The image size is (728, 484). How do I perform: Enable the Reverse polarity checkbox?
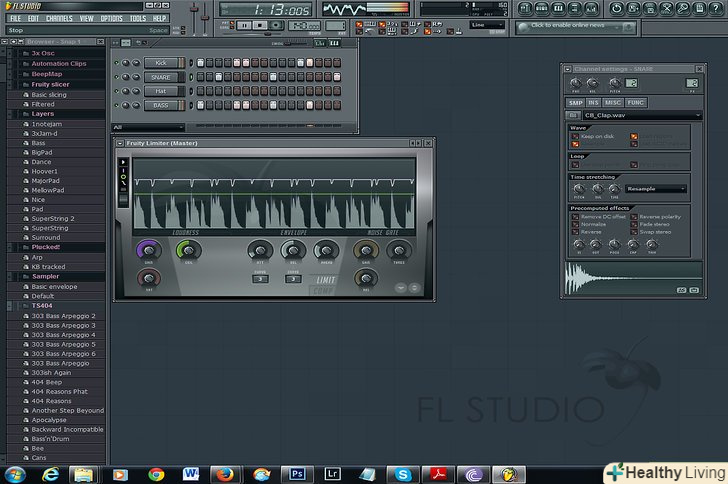pos(635,216)
